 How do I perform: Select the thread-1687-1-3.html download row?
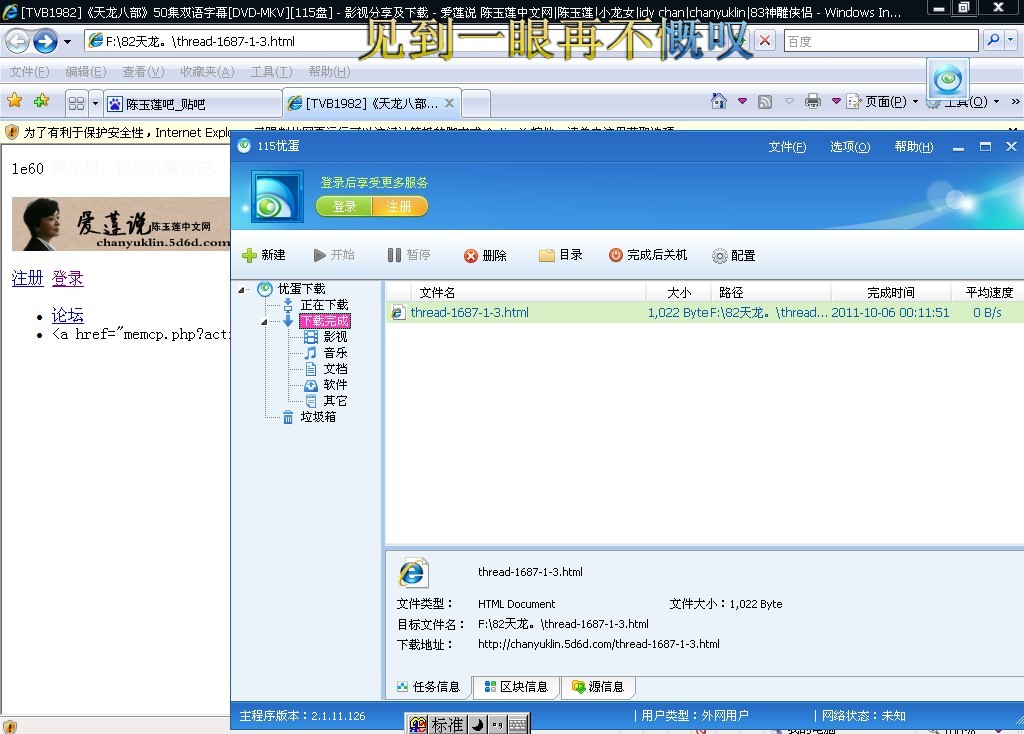click(705, 312)
